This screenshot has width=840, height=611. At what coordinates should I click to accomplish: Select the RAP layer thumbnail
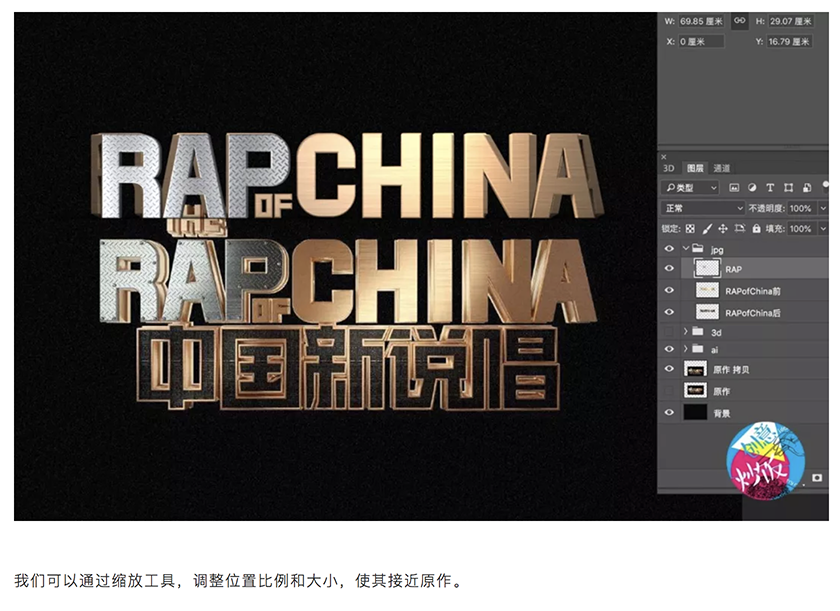[707, 268]
